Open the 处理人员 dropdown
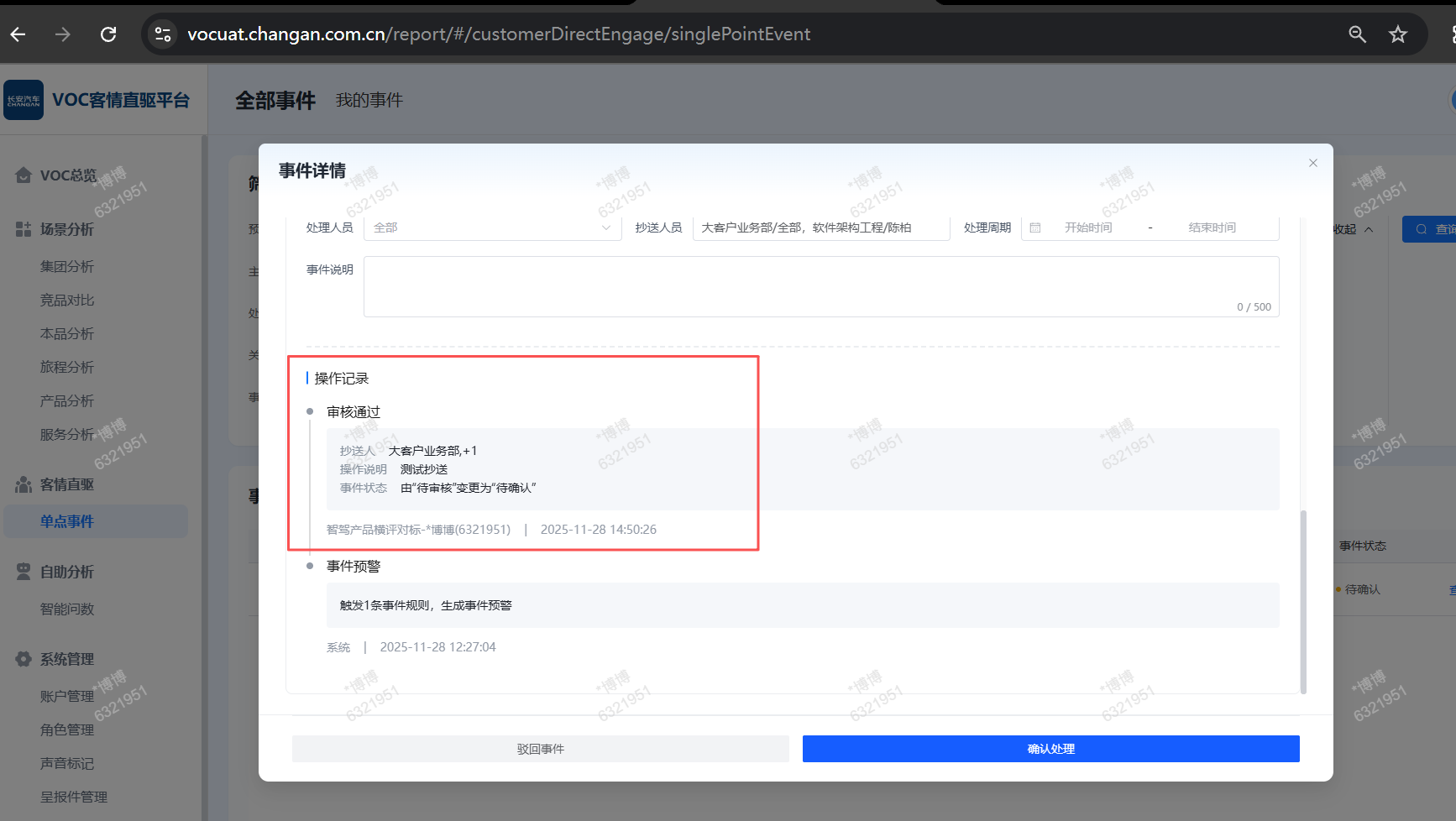The width and height of the screenshot is (1456, 821). pyautogui.click(x=491, y=227)
